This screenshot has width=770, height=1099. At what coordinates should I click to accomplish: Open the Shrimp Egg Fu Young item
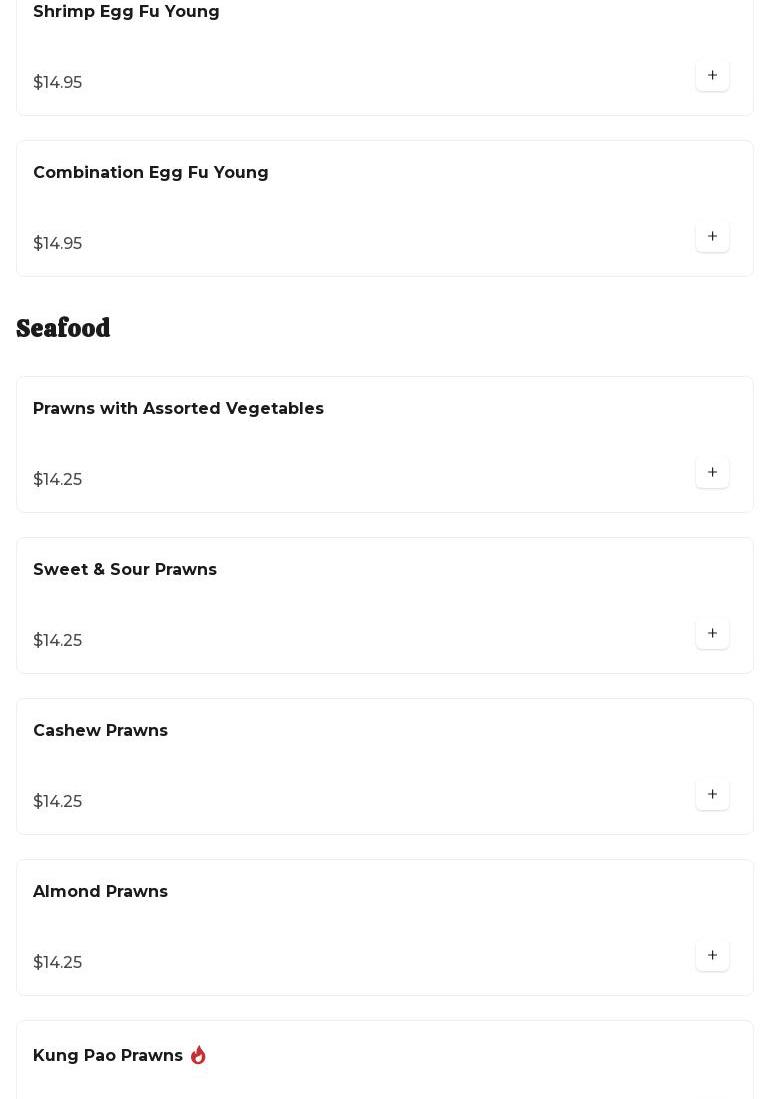point(126,12)
